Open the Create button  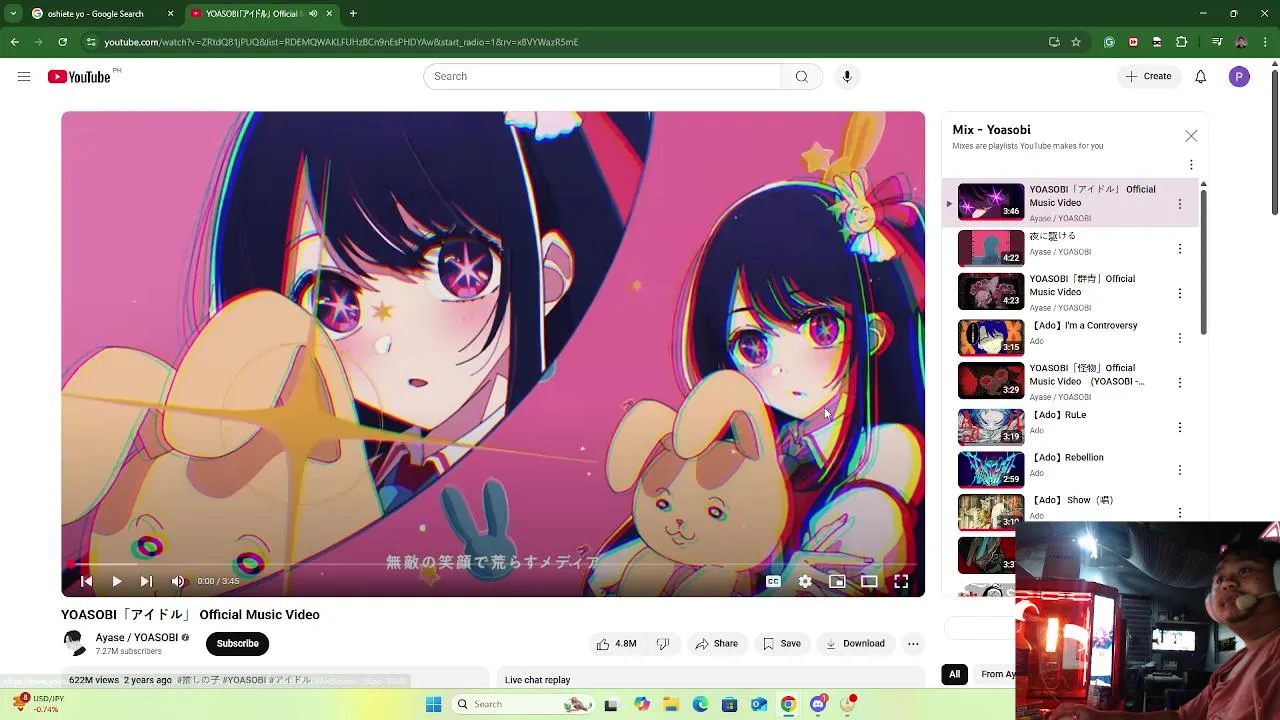[x=1148, y=77]
